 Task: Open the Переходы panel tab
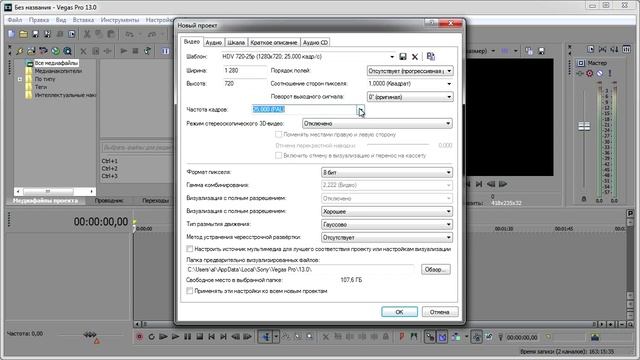click(x=156, y=201)
